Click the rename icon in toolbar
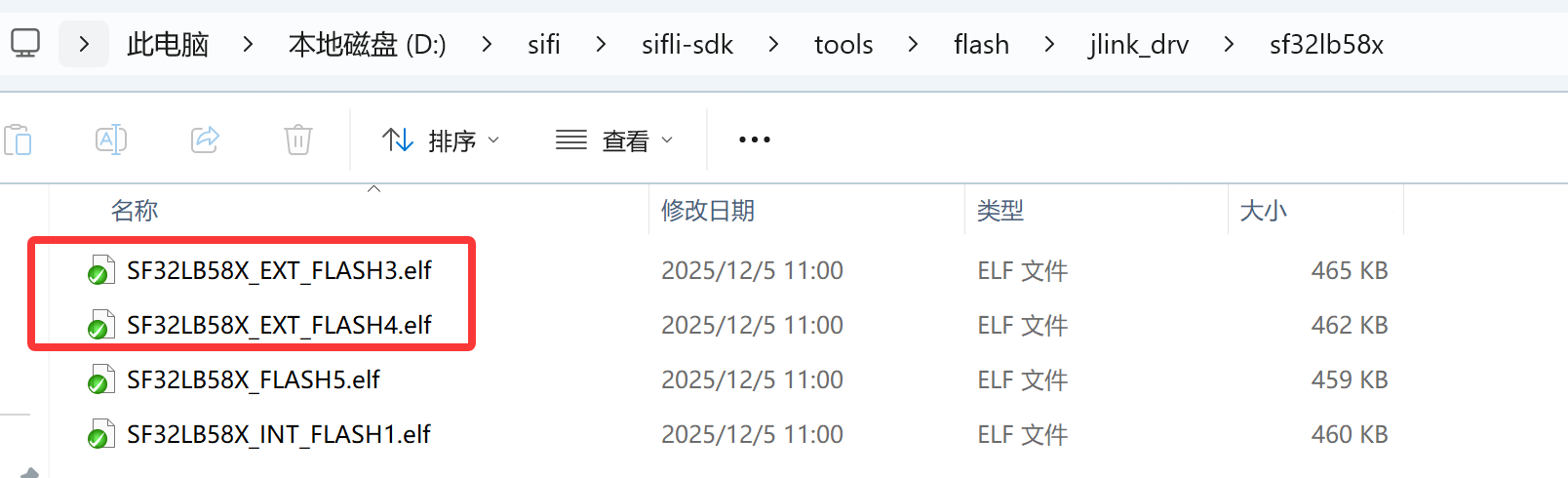This screenshot has width=1568, height=478. (x=111, y=140)
